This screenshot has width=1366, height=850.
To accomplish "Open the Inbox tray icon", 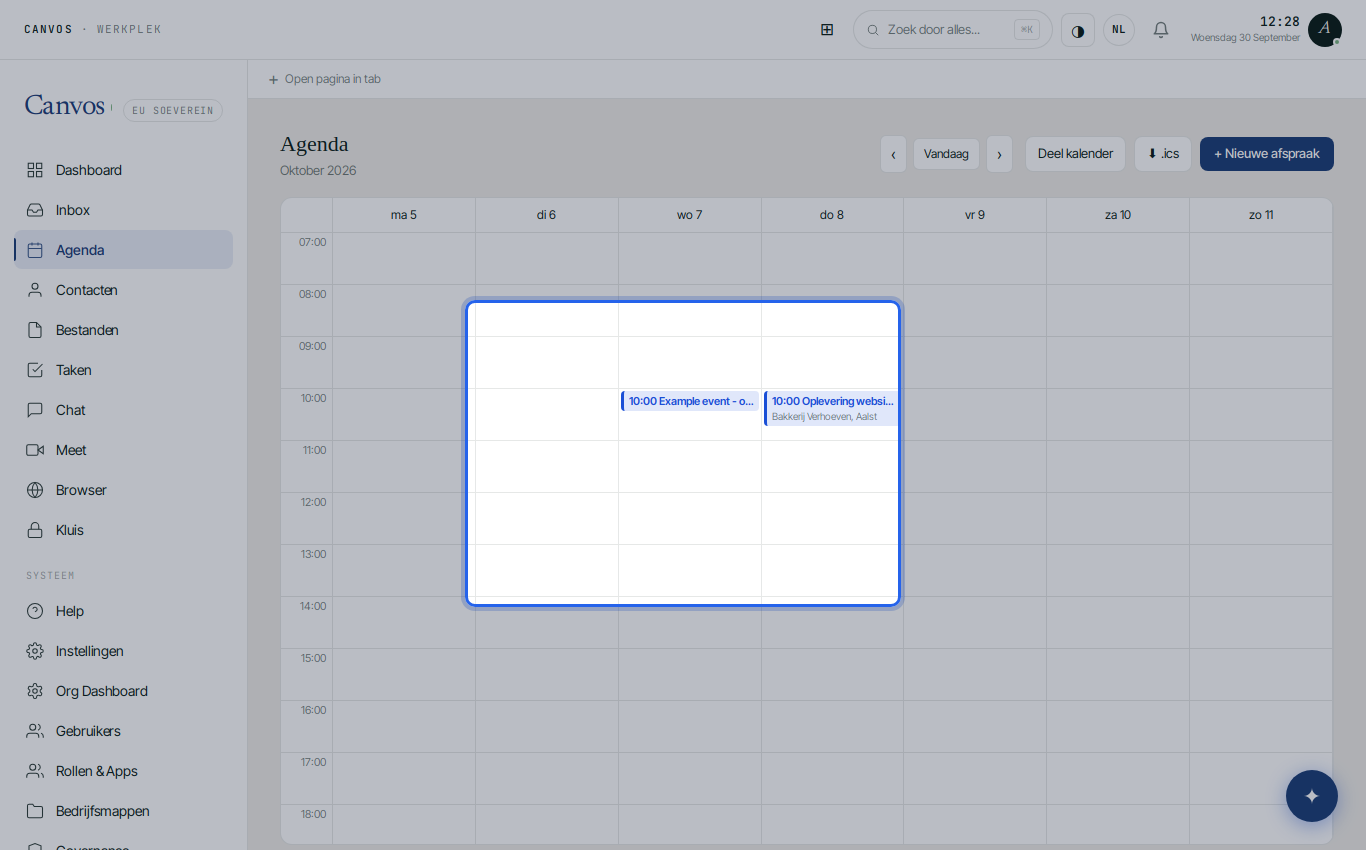I will click(35, 210).
